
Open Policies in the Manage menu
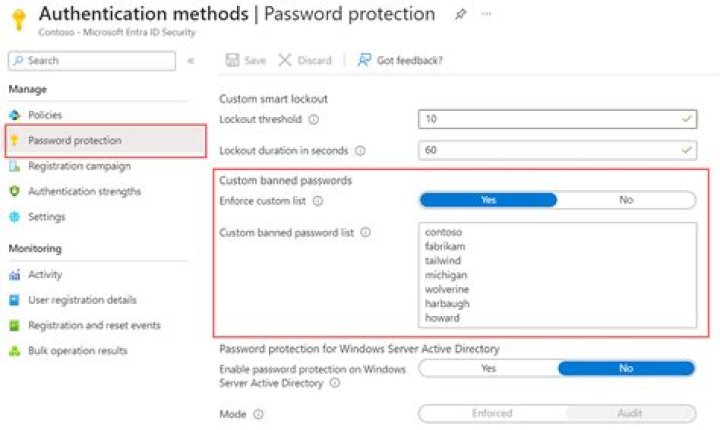click(45, 115)
